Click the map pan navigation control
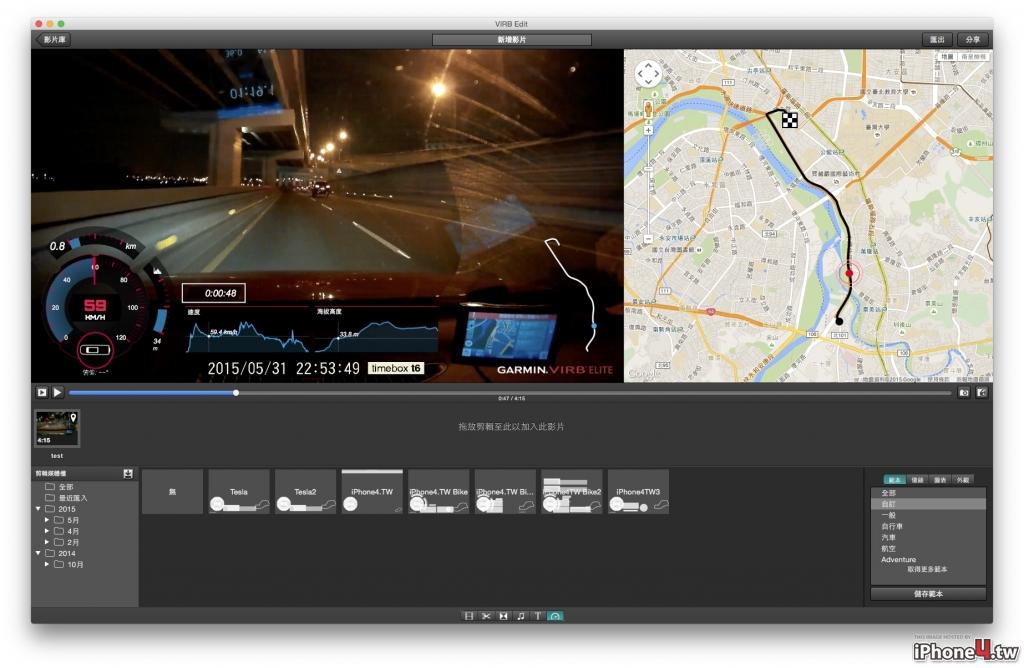 tap(648, 74)
